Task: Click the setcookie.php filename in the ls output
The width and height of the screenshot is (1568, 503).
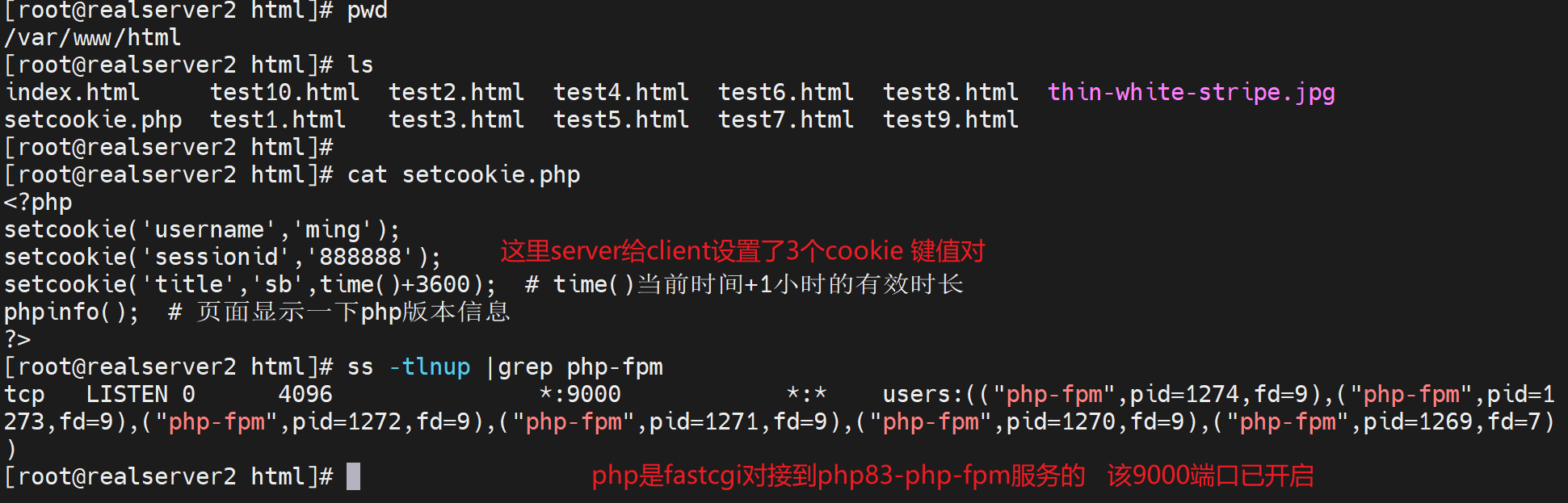Action: click(x=93, y=119)
